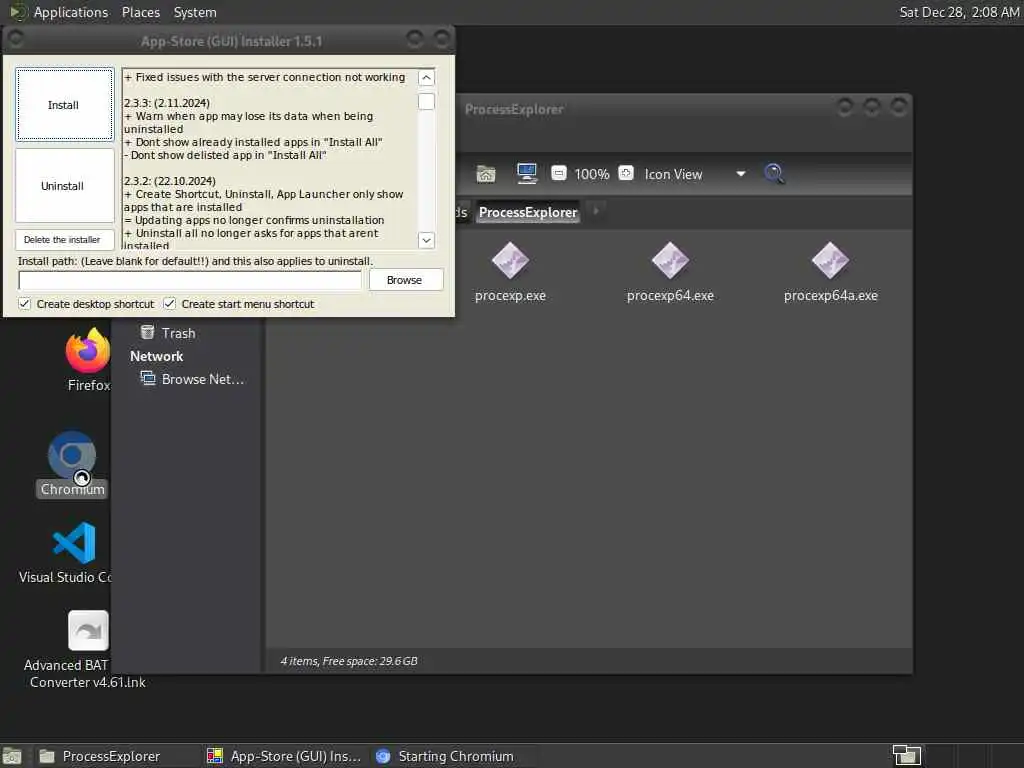The image size is (1024, 768).
Task: Click the Browse button for install path
Action: pyautogui.click(x=406, y=280)
